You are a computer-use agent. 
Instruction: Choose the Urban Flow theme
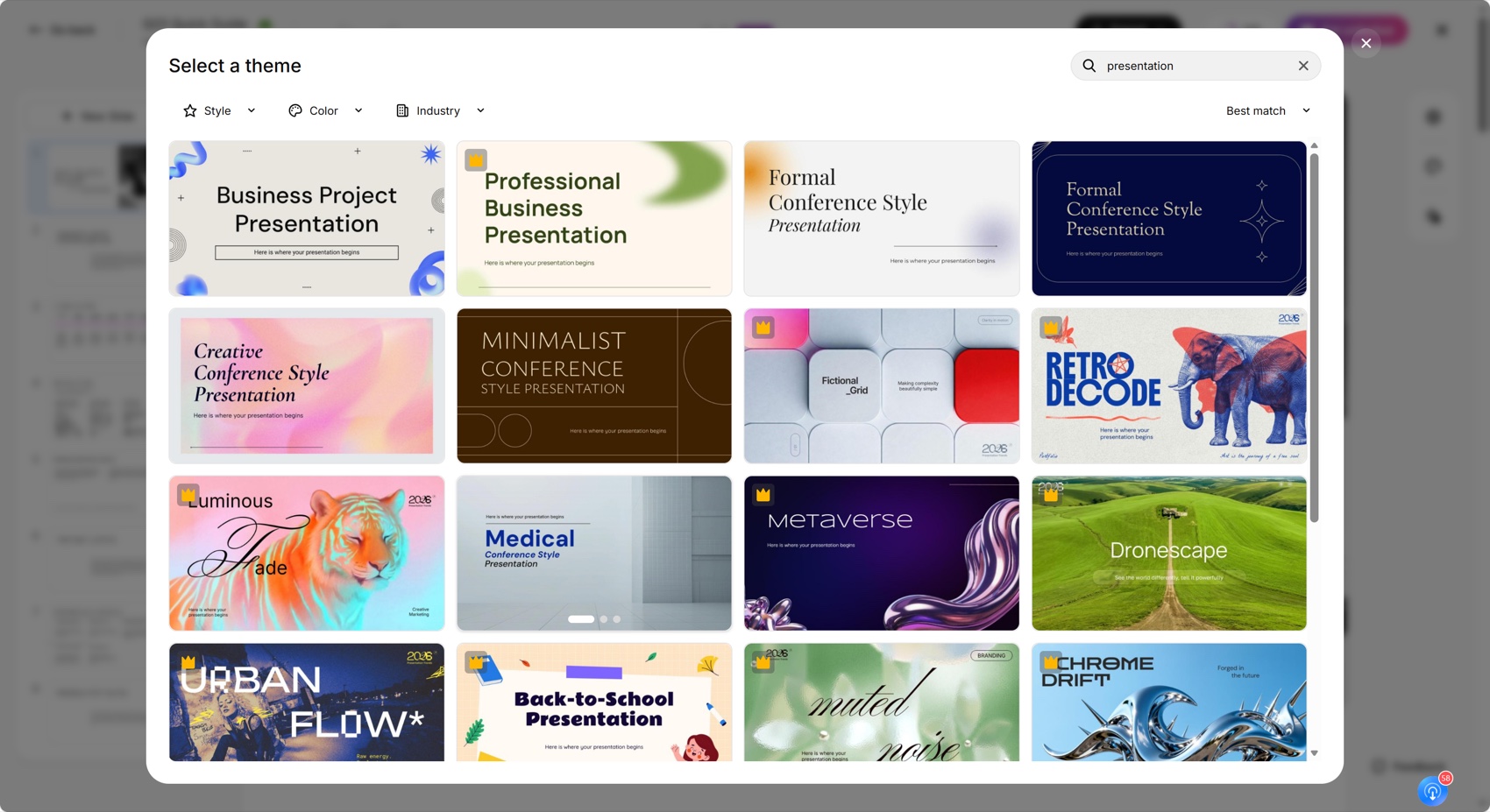pos(307,703)
